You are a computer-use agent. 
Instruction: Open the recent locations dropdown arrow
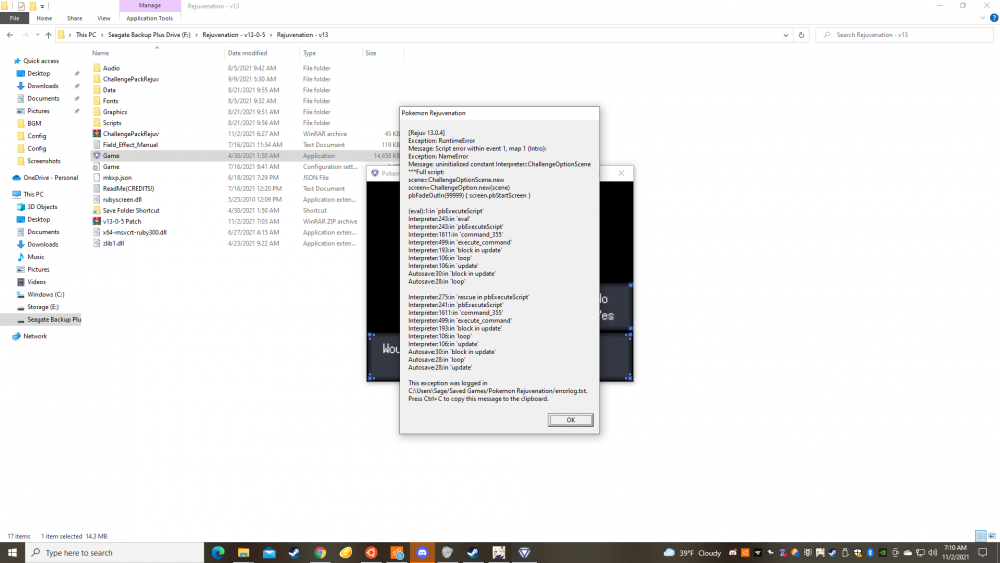coord(37,35)
